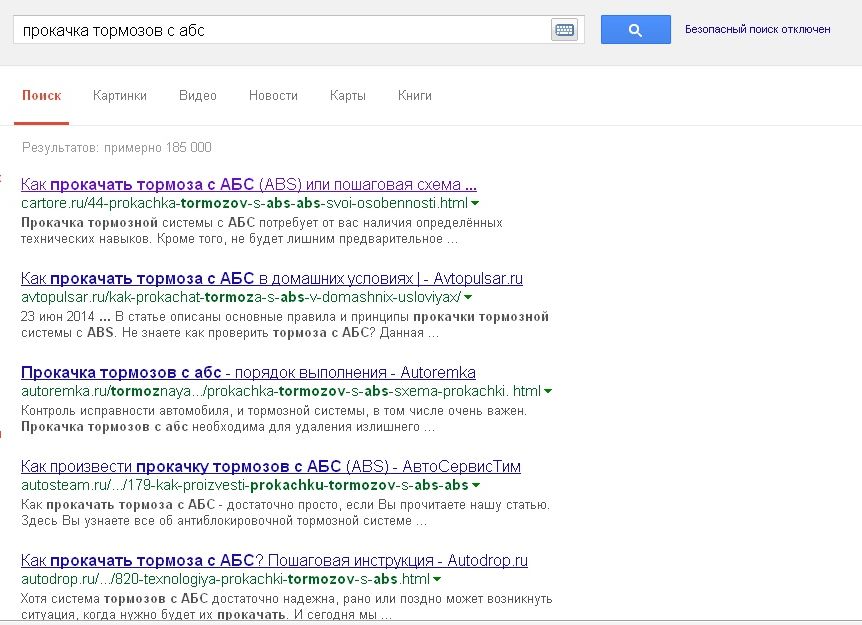Switch to the Карты tab

pos(348,96)
